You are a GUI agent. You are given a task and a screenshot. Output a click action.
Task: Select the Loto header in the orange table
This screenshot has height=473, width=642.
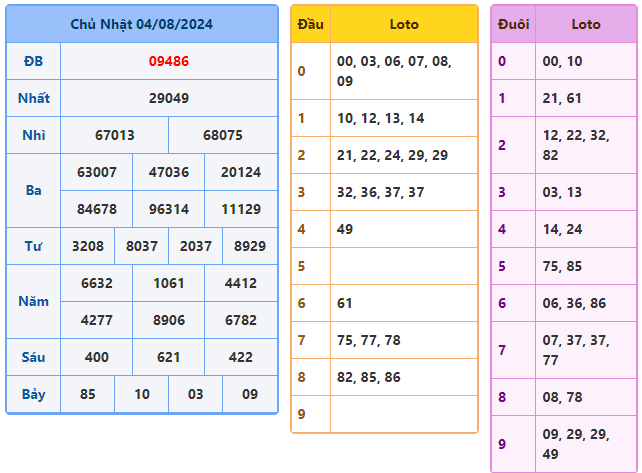403,24
